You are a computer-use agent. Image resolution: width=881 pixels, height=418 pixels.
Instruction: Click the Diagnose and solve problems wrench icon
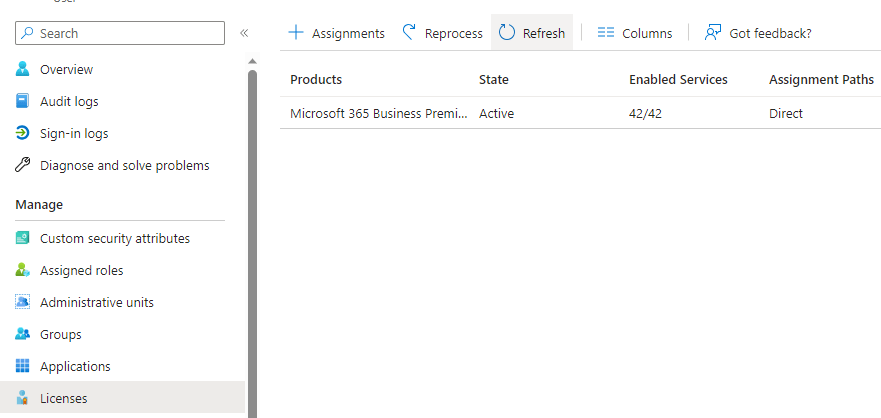coord(23,166)
